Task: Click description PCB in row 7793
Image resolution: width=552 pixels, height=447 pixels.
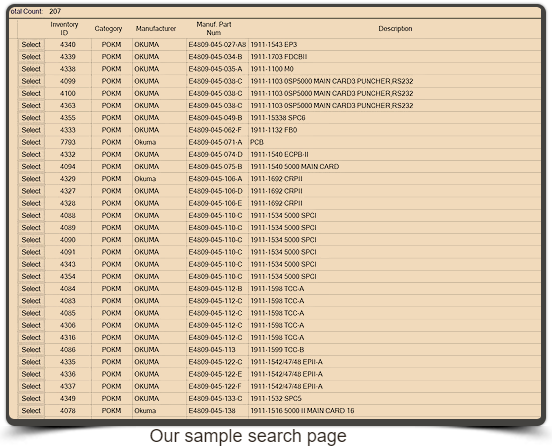Action: (x=257, y=142)
